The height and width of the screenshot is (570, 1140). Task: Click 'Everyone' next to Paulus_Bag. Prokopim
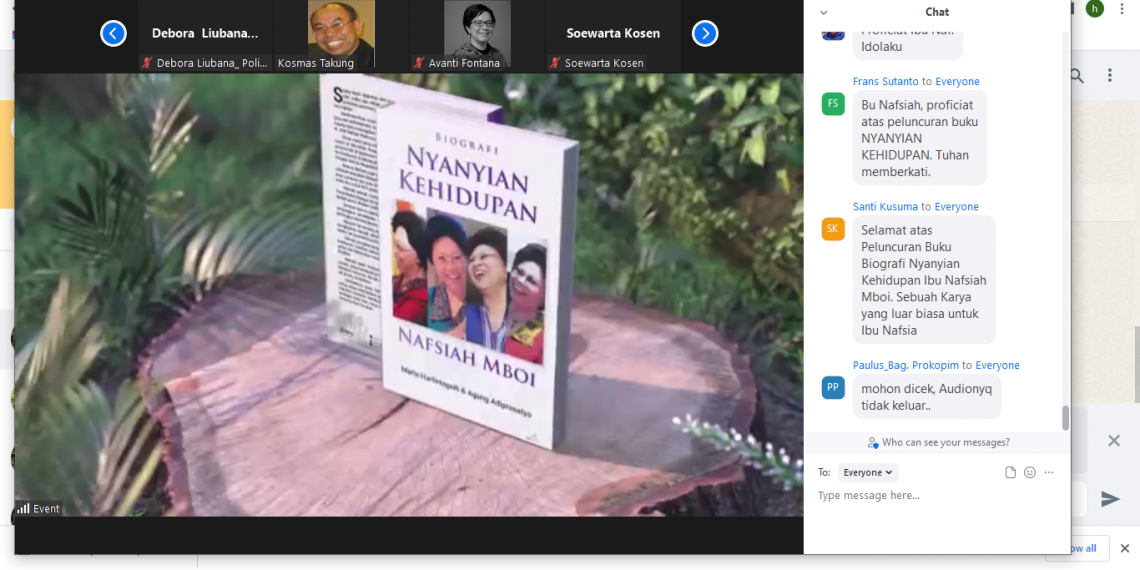tap(998, 365)
